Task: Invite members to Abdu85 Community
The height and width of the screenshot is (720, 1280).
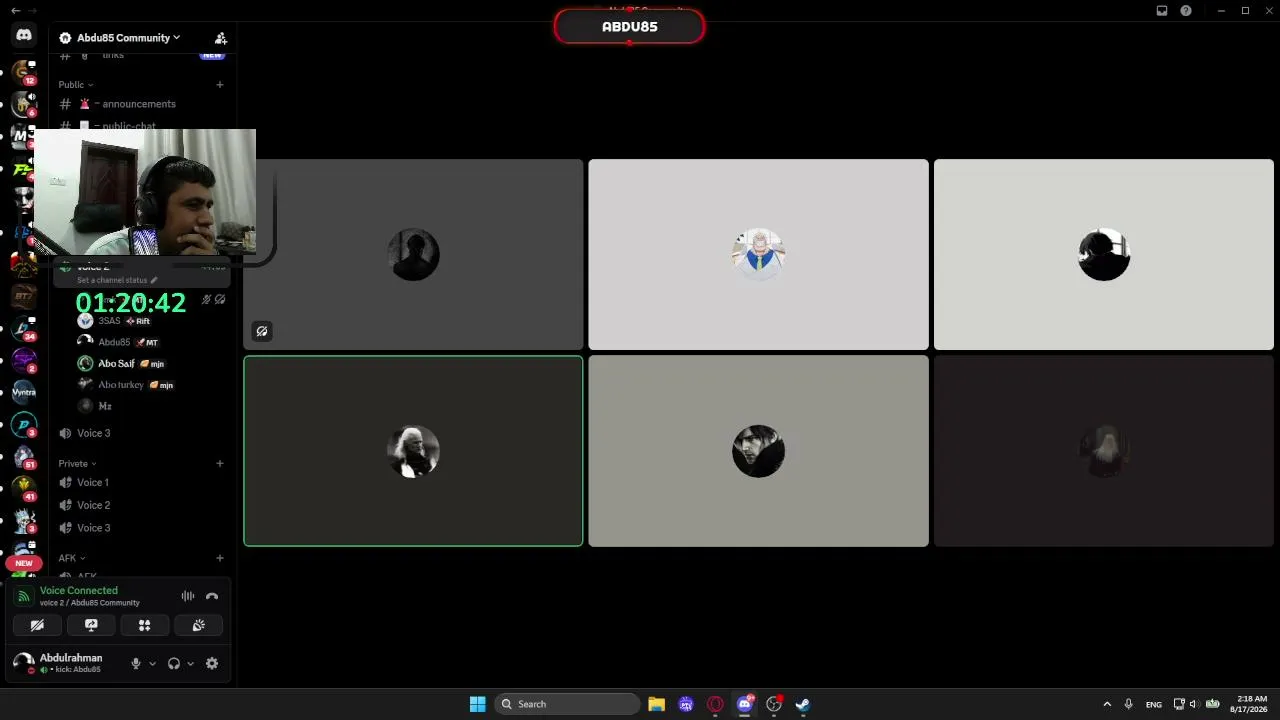Action: click(221, 38)
